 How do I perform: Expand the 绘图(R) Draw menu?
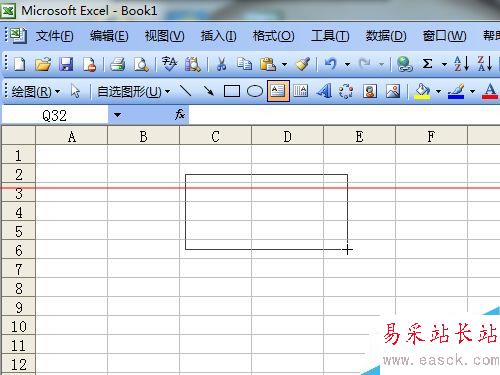(x=36, y=91)
